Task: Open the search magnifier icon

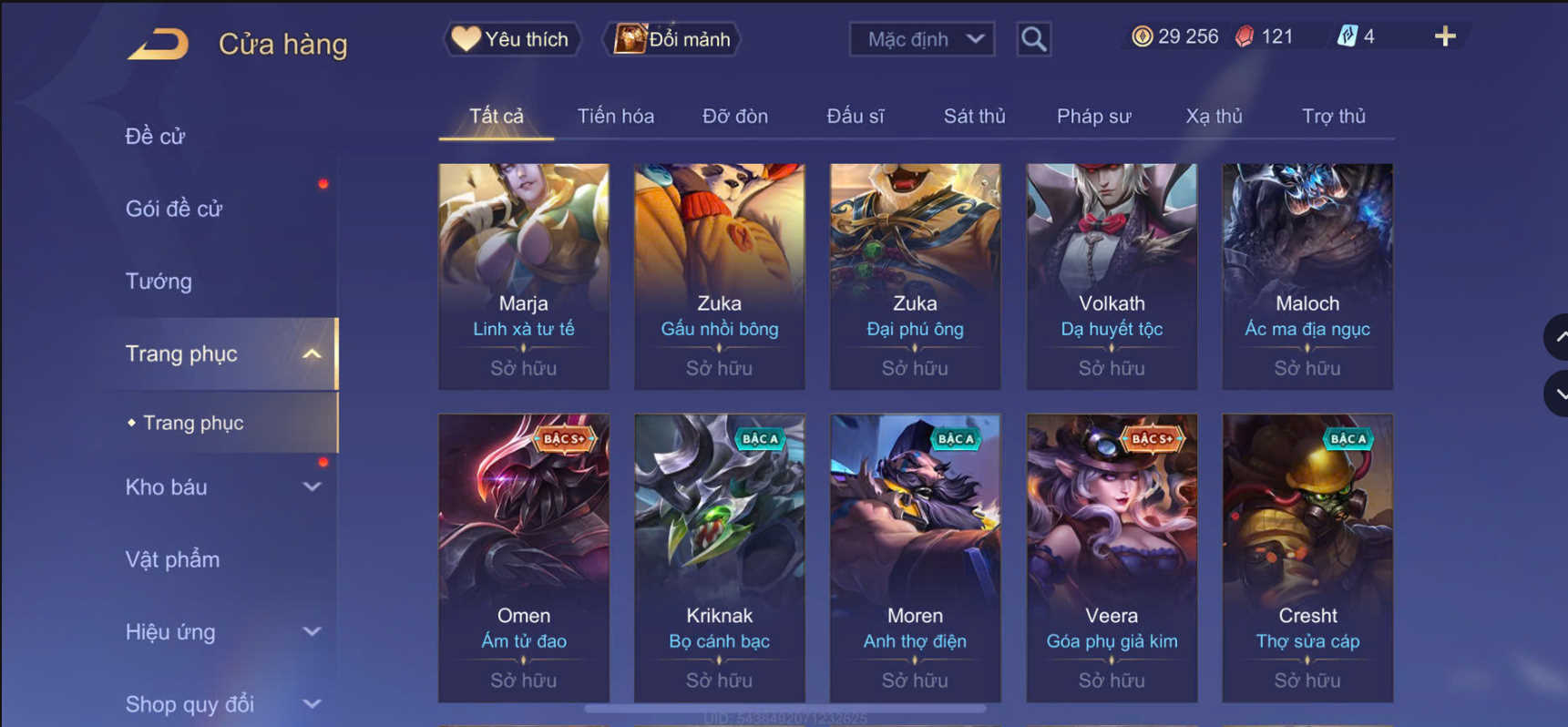Action: (x=1033, y=39)
